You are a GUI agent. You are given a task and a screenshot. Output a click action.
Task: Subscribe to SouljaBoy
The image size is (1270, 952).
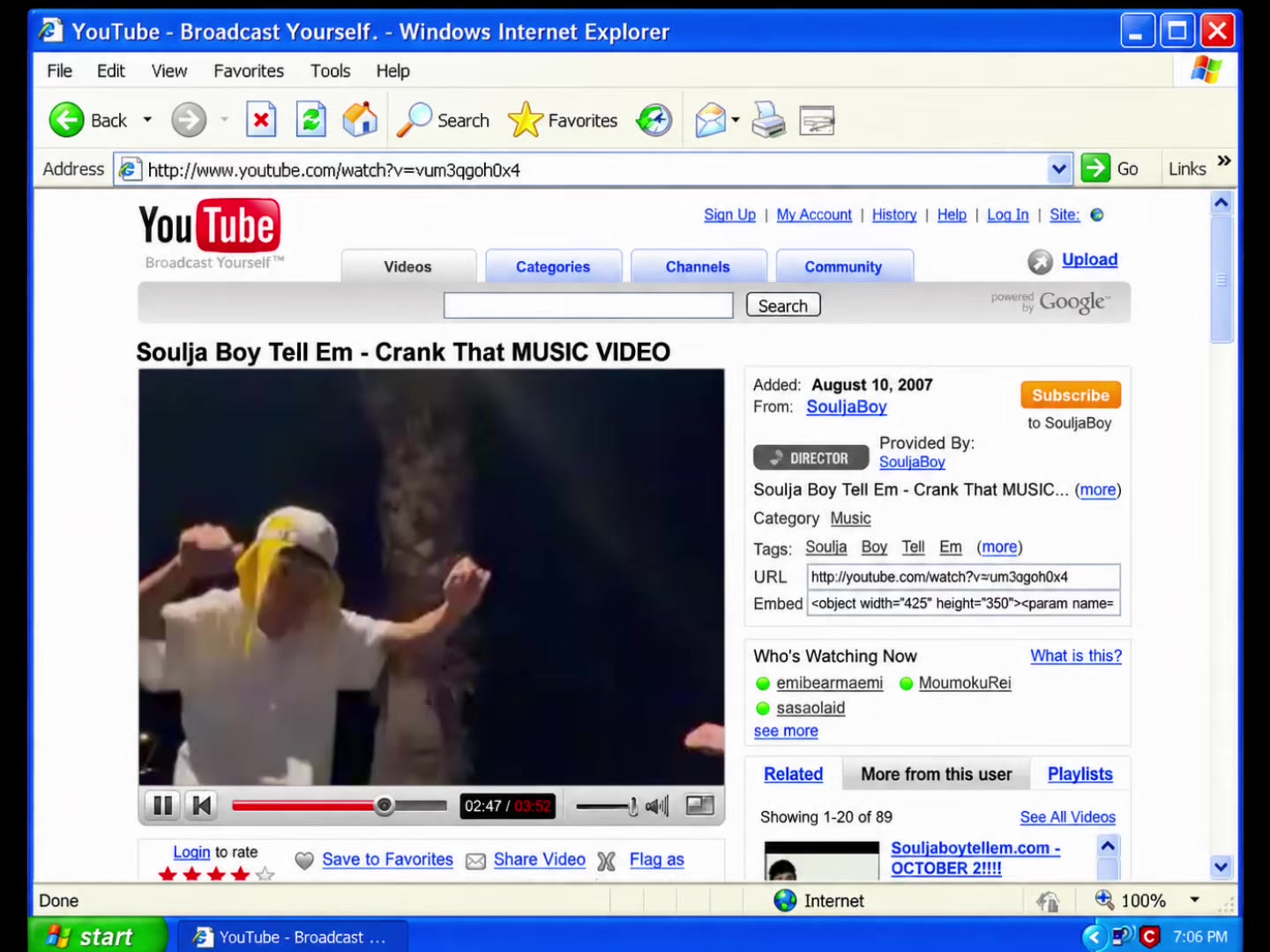tap(1071, 395)
